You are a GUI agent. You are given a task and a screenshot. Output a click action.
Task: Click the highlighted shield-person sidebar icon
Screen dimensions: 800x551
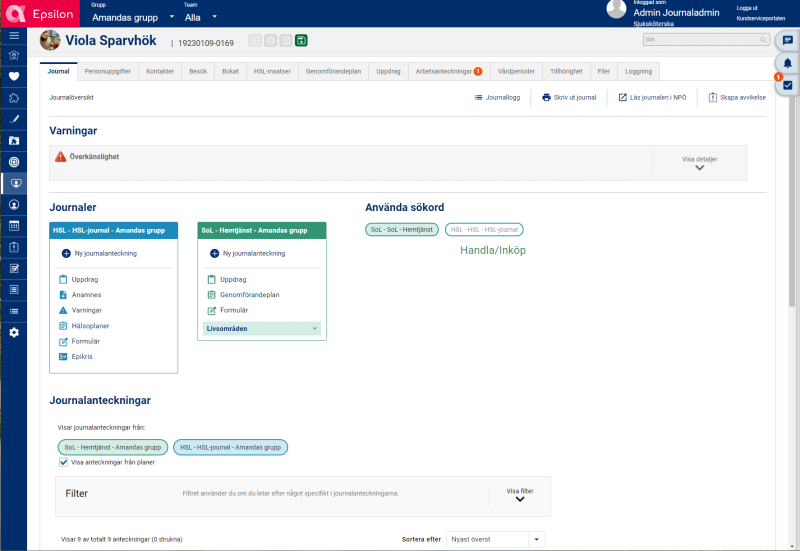click(15, 183)
